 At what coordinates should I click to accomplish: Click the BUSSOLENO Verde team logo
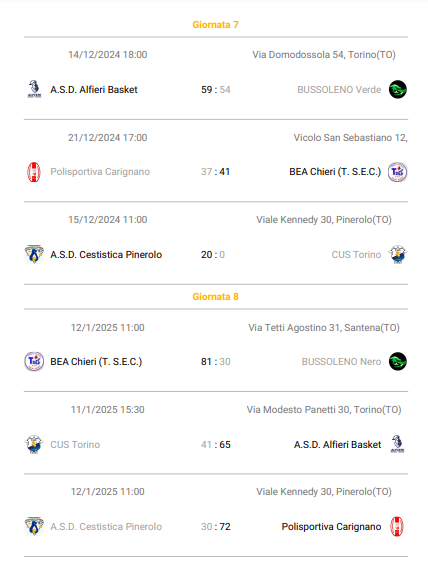click(x=397, y=89)
